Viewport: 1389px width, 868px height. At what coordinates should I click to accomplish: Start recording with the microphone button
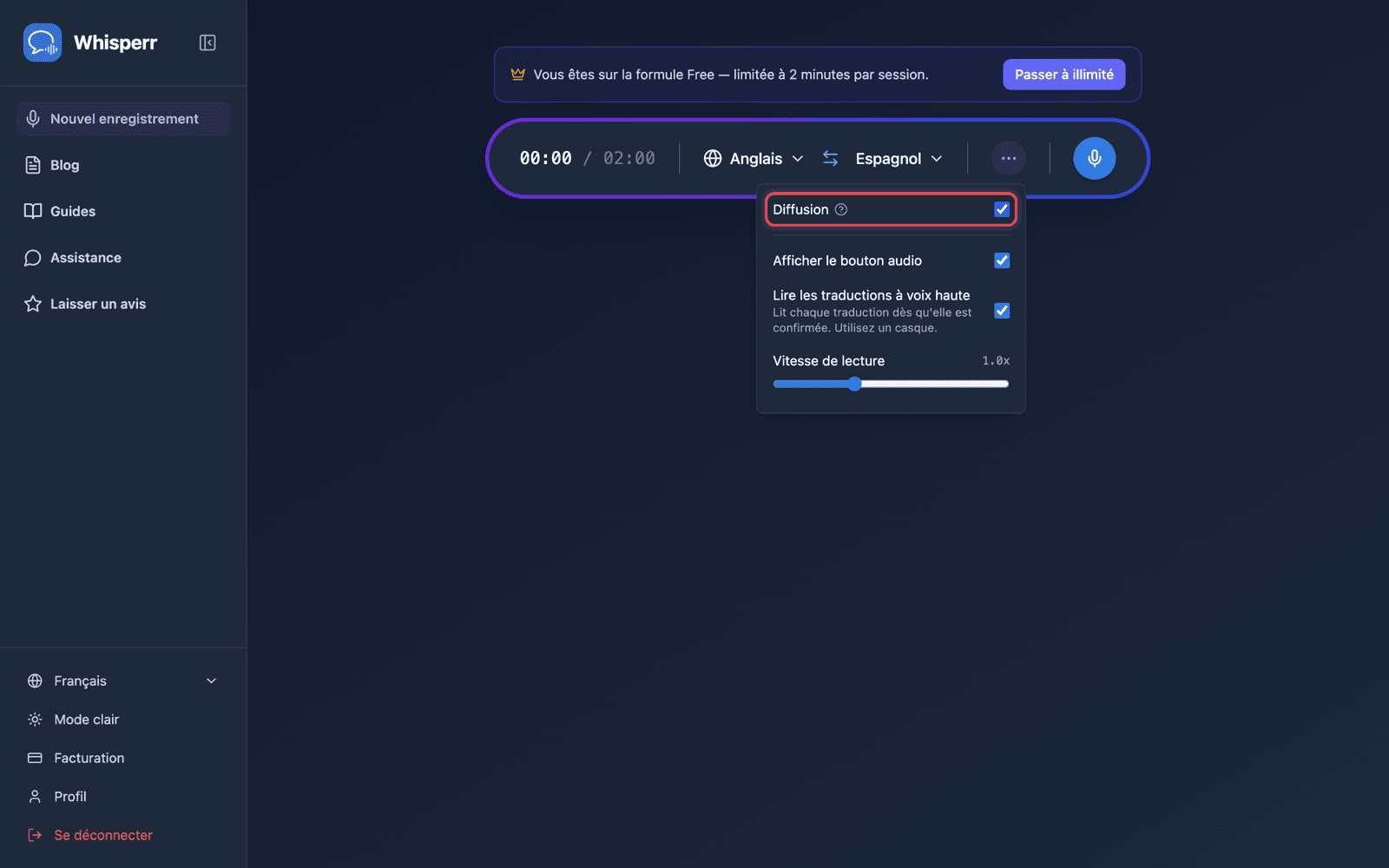click(x=1094, y=159)
